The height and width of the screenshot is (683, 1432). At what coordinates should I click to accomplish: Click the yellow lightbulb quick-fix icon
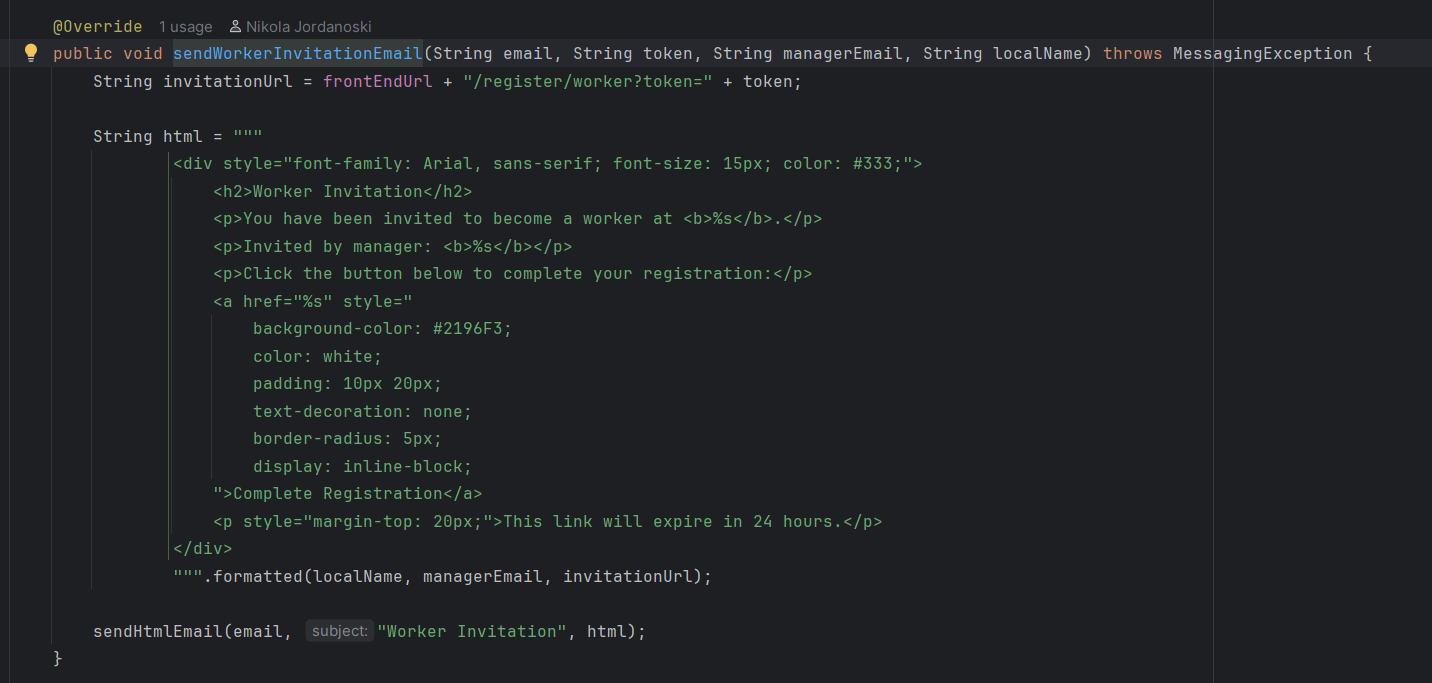pyautogui.click(x=31, y=53)
